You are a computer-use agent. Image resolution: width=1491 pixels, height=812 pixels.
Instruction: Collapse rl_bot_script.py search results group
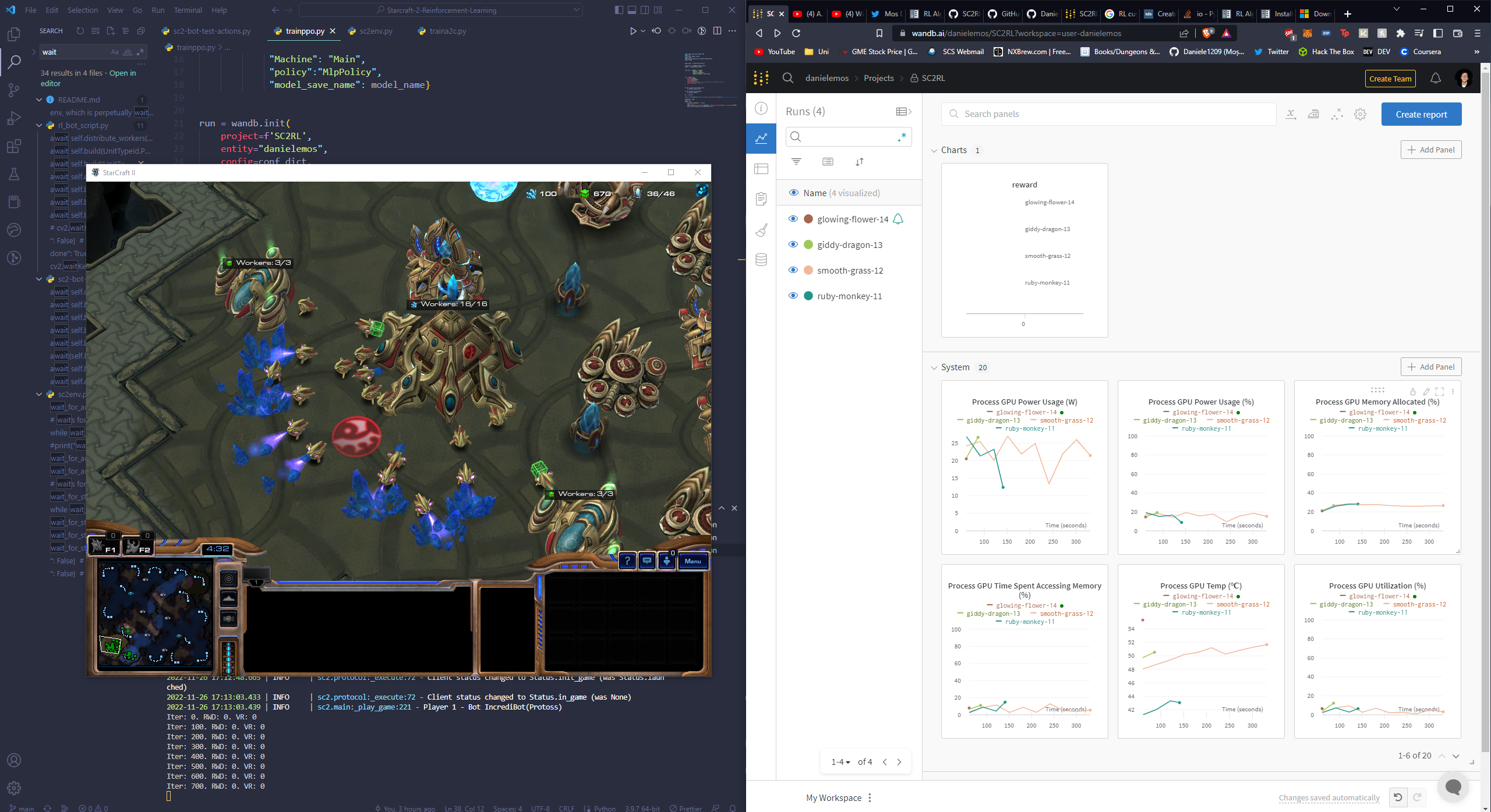(39, 125)
